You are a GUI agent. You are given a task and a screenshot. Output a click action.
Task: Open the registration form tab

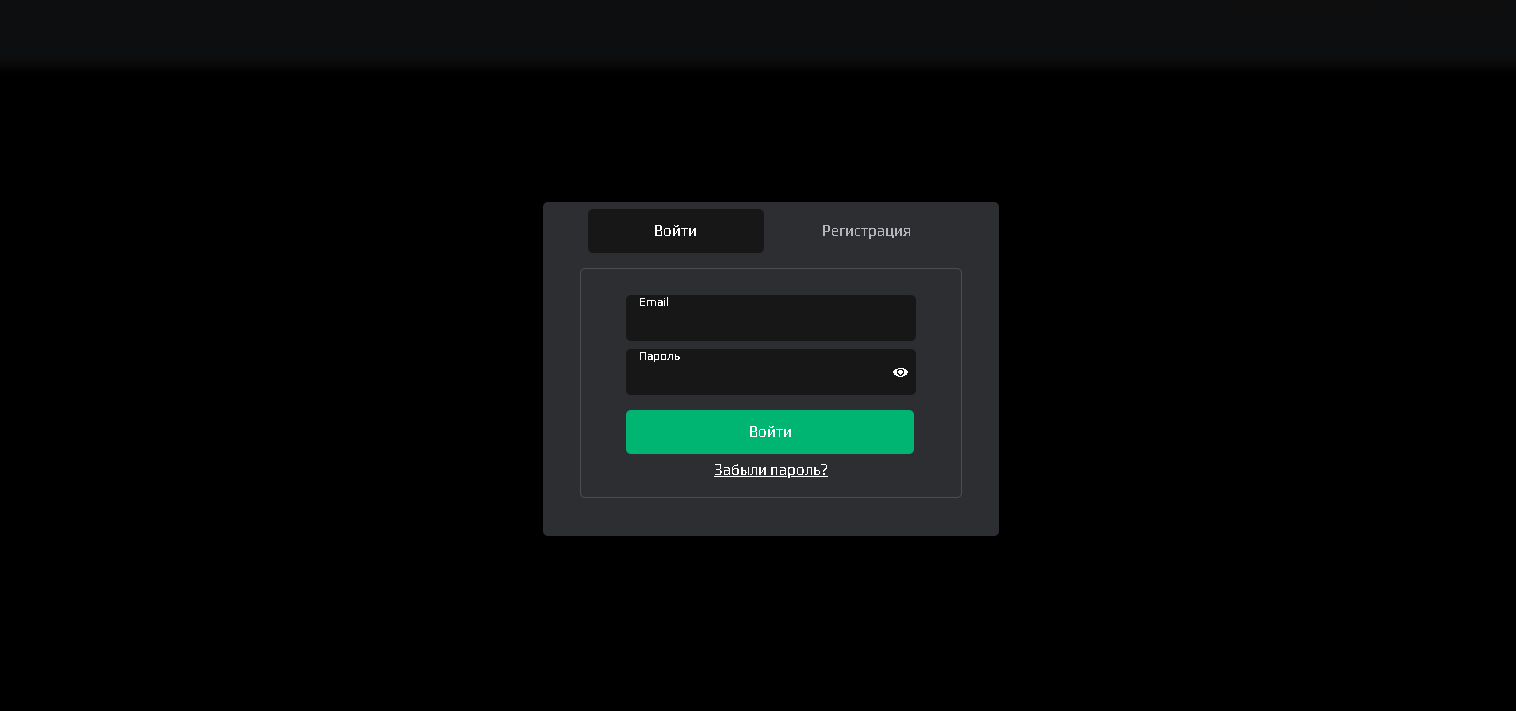click(x=866, y=231)
